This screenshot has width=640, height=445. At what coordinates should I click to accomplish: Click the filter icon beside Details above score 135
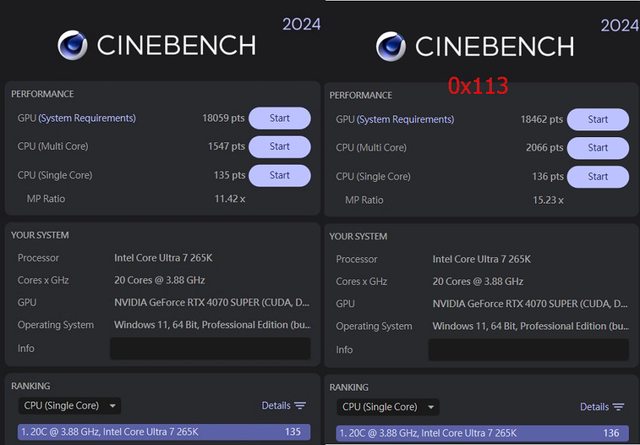300,406
